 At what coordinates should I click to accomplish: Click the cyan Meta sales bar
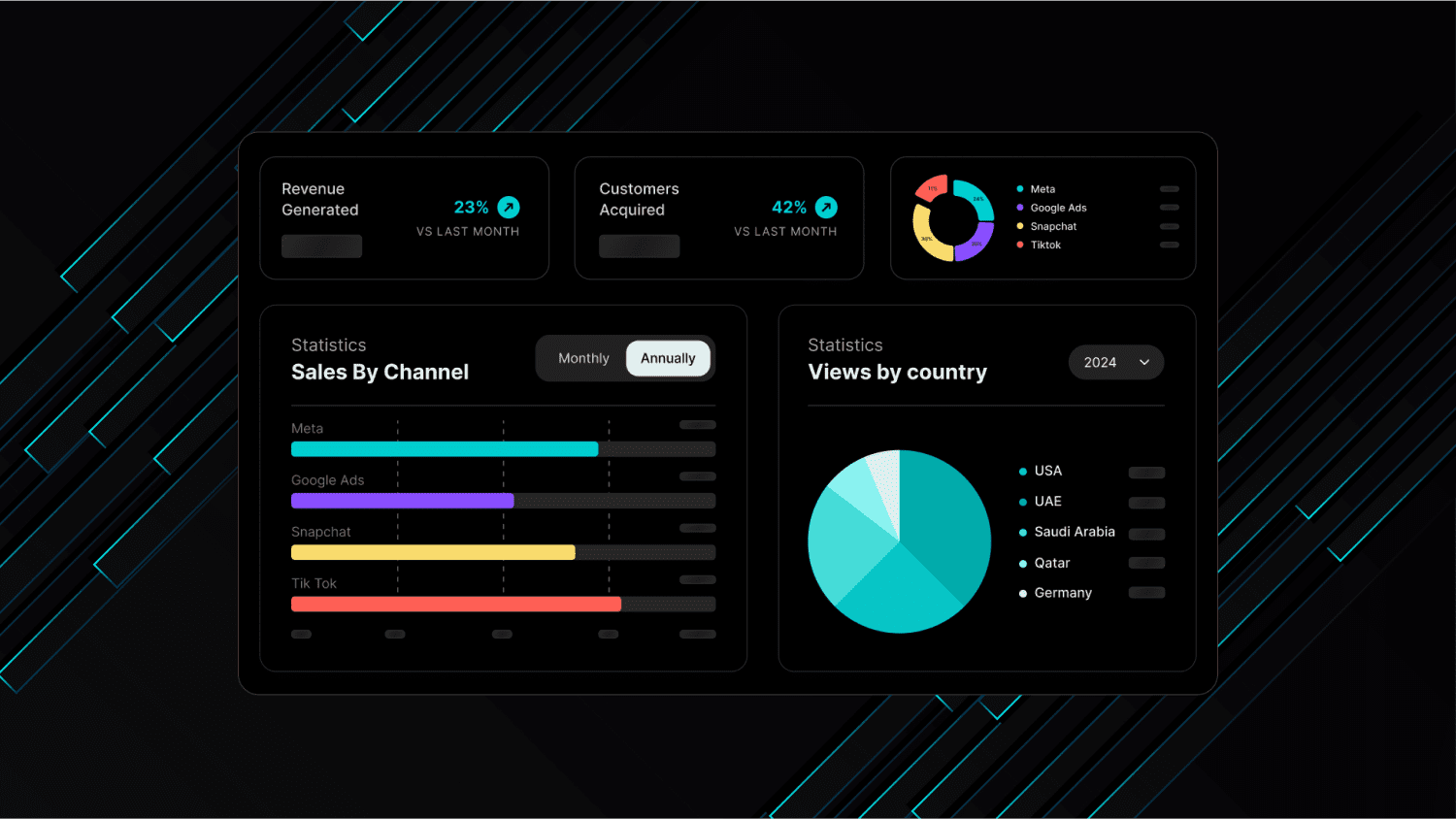coord(445,449)
